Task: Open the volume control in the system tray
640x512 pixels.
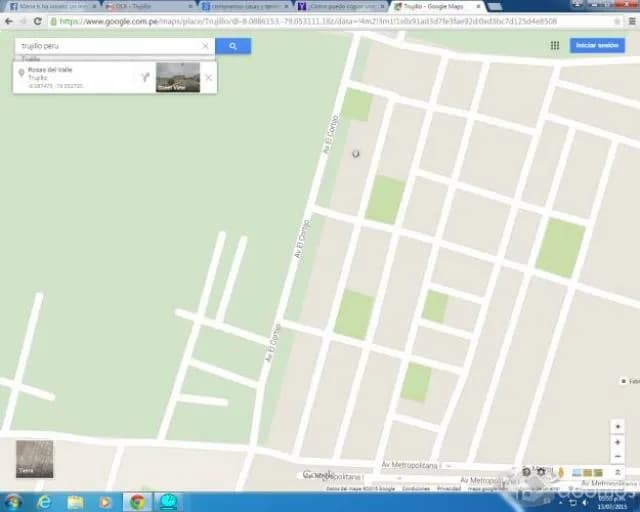Action: [584, 503]
